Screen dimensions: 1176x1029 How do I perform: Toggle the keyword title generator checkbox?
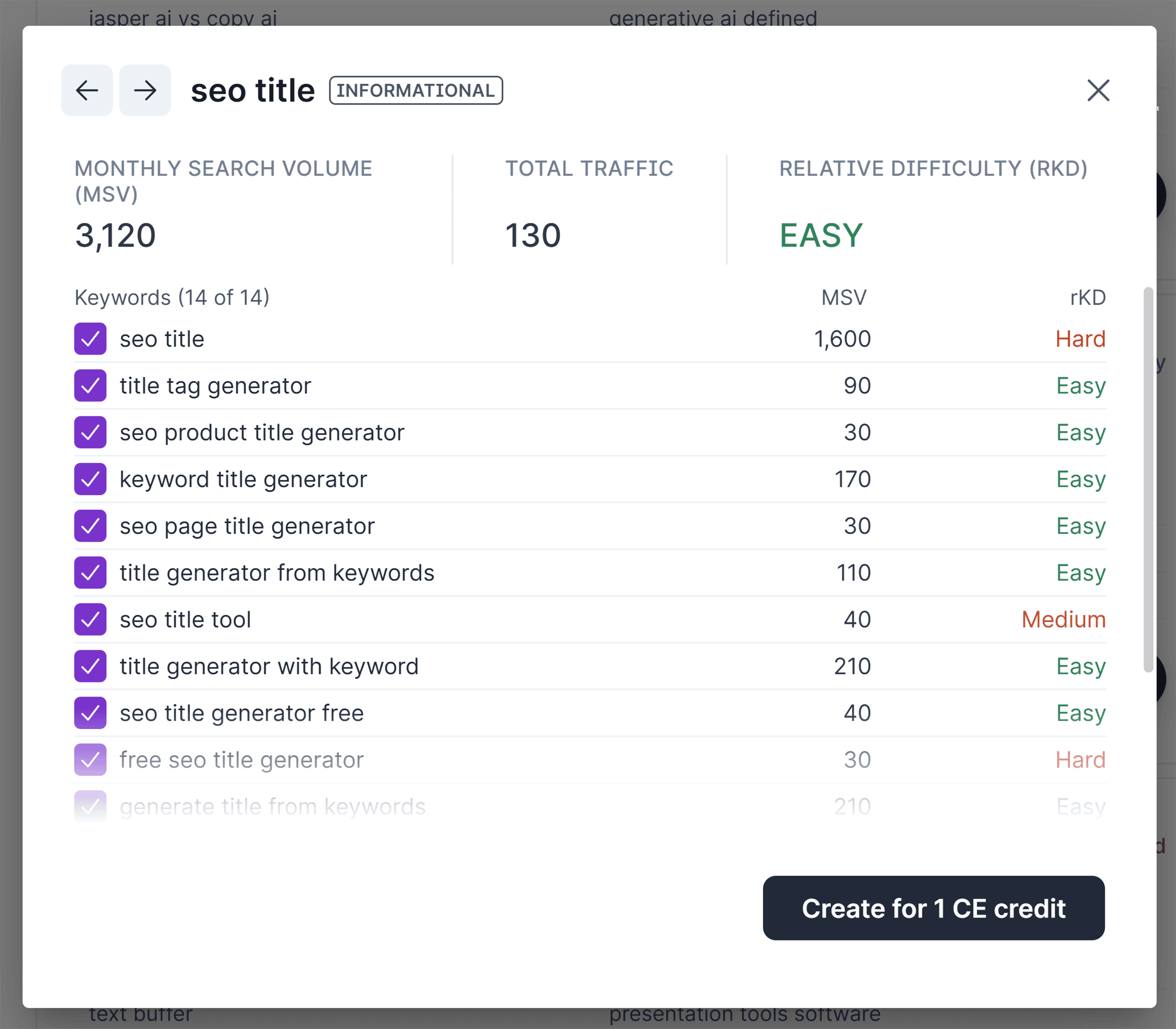[90, 479]
